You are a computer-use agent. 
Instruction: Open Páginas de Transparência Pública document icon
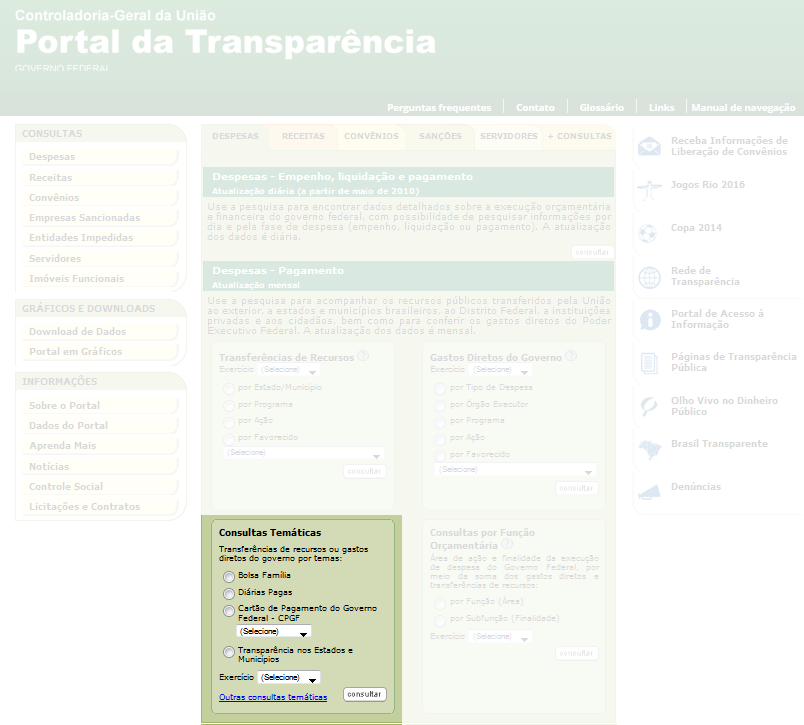[x=648, y=362]
